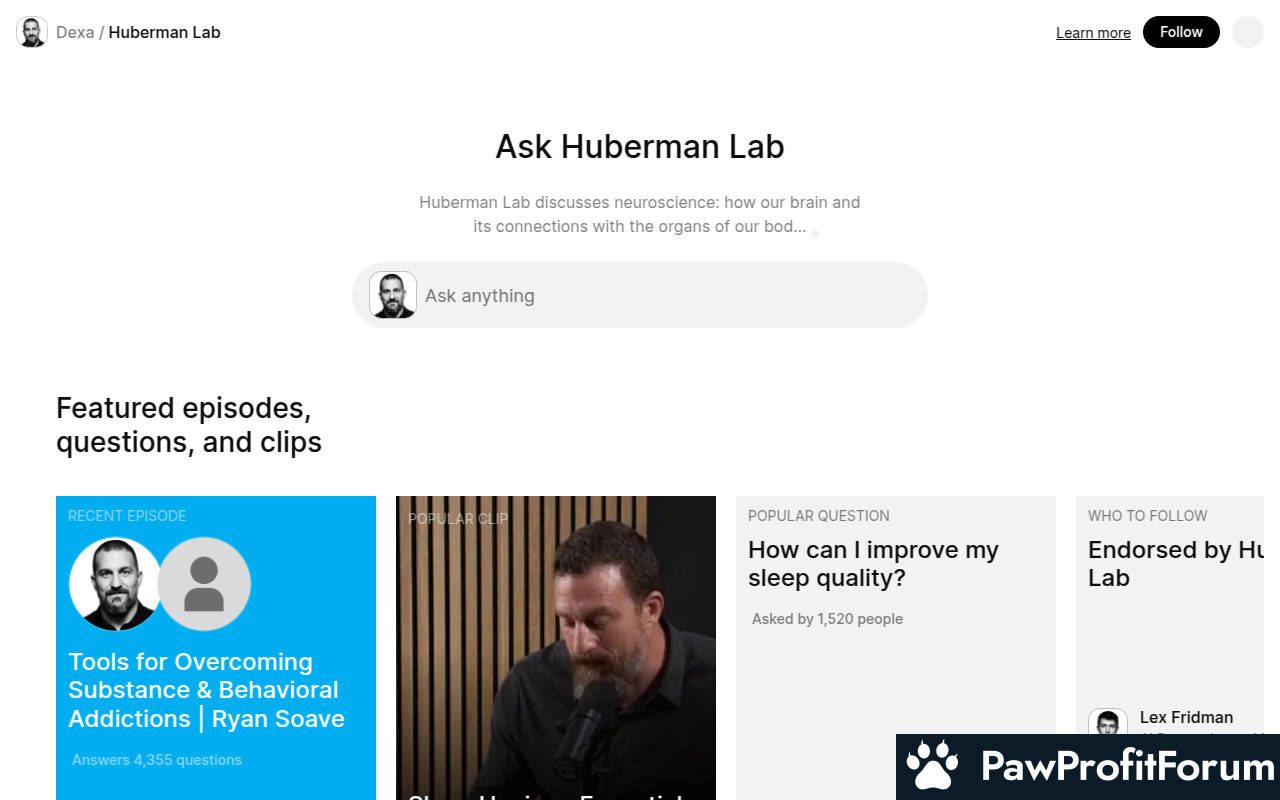Select Lex Fridman's name link
The width and height of the screenshot is (1280, 800).
(x=1186, y=717)
